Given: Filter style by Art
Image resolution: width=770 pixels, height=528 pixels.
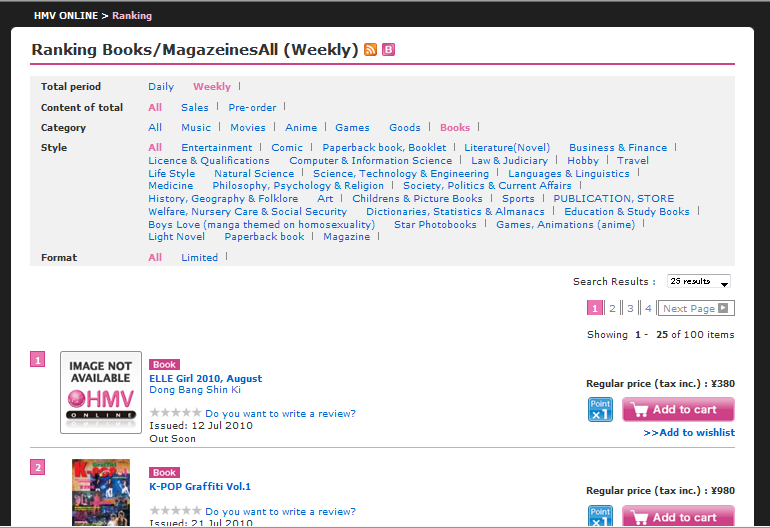Looking at the screenshot, I should click(x=325, y=199).
